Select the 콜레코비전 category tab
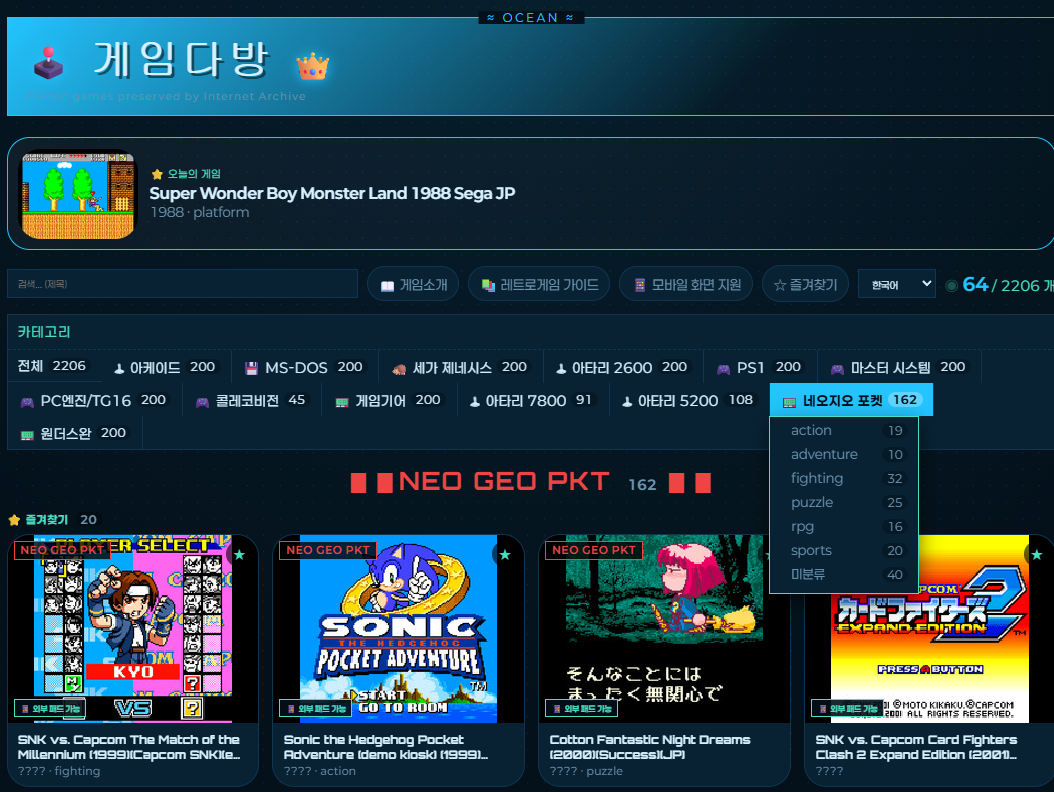This screenshot has height=792, width=1054. (x=250, y=400)
